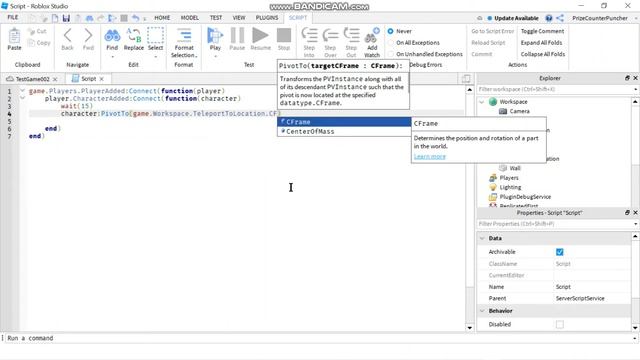The image size is (640, 360).
Task: Choose CFrame from the autocomplete list
Action: pos(344,122)
